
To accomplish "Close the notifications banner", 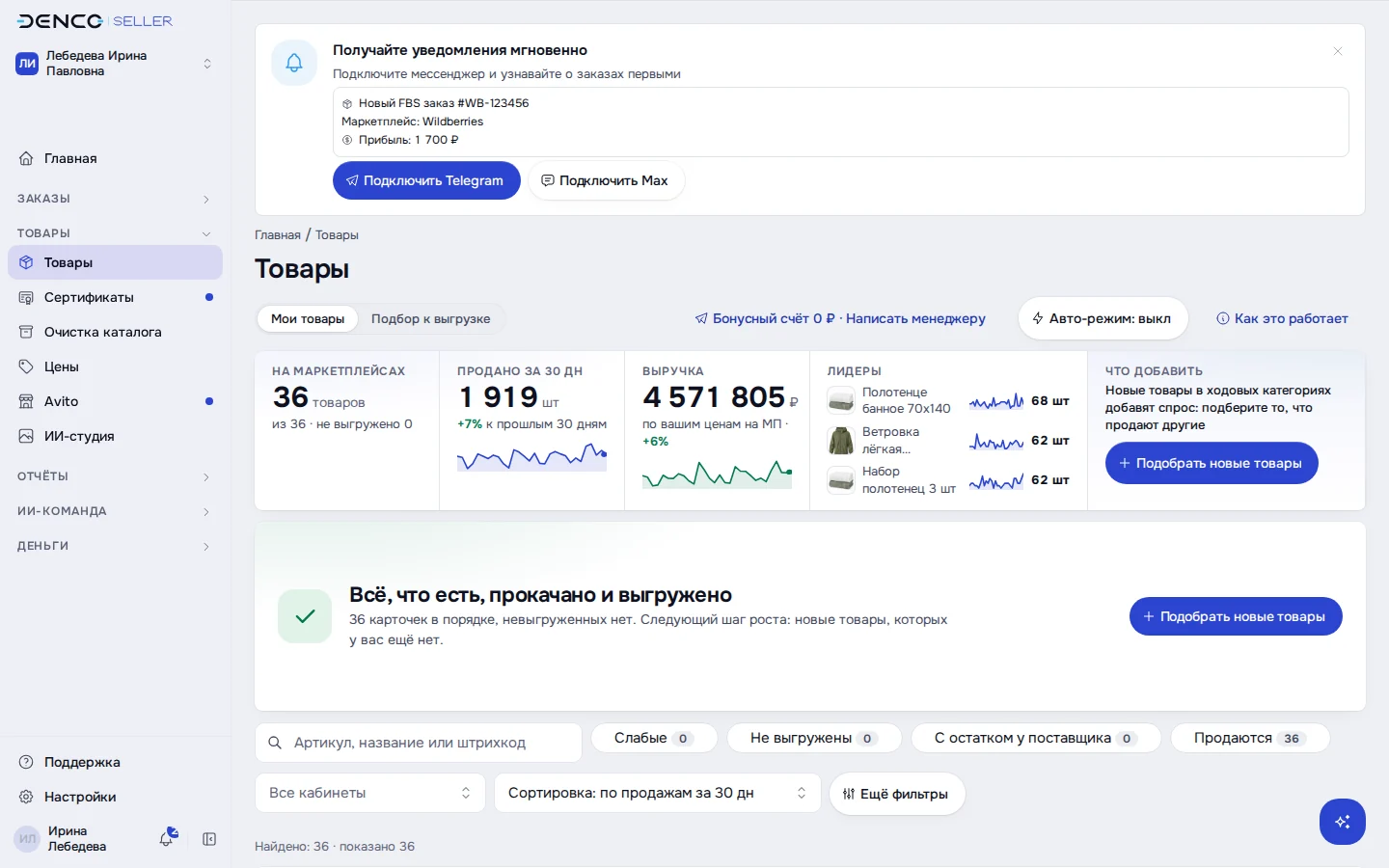I will click(x=1338, y=51).
